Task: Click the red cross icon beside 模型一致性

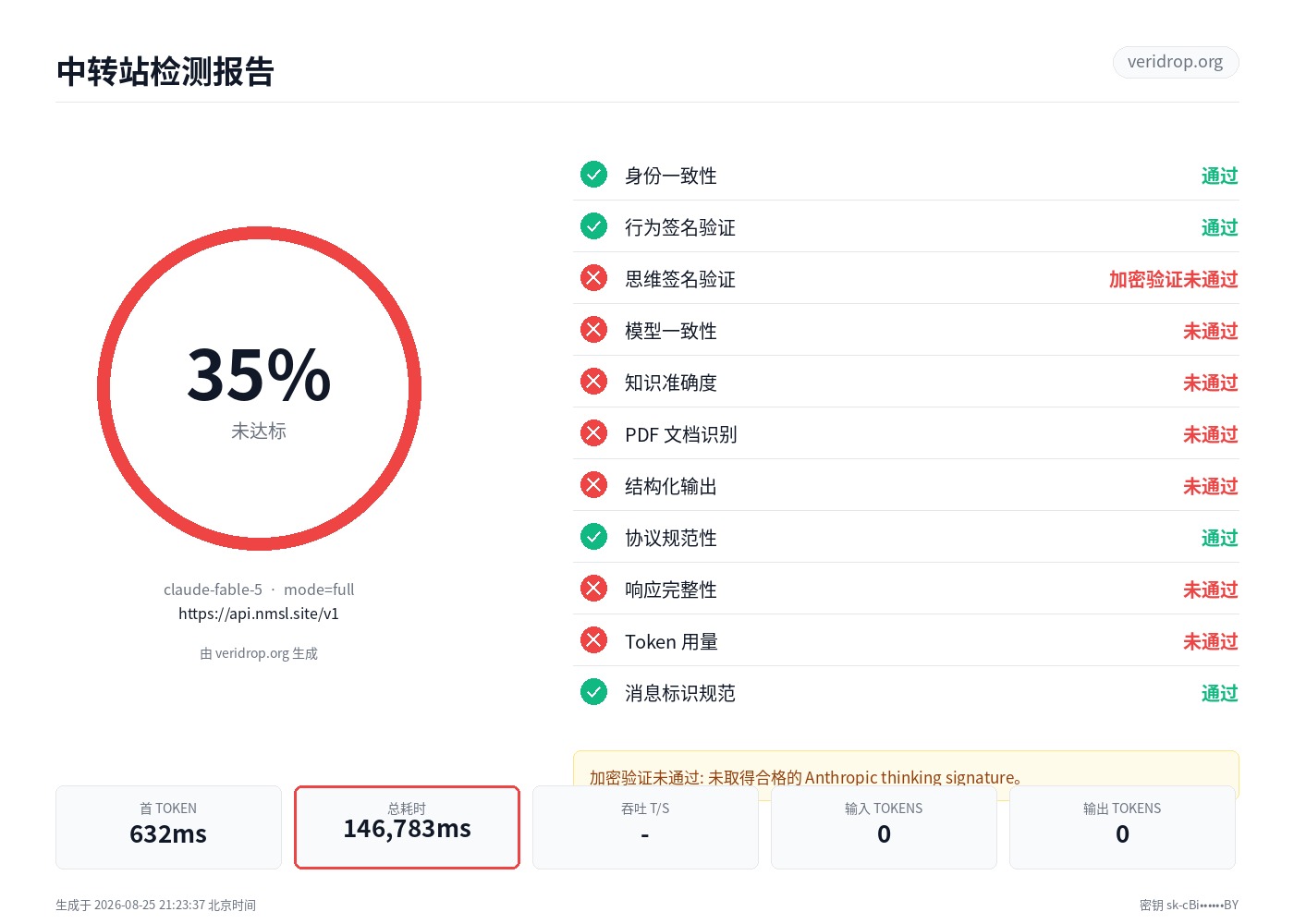Action: [593, 330]
